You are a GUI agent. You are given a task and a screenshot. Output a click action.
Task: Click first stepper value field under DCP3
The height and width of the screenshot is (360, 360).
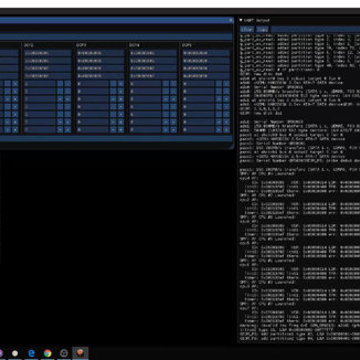pyautogui.click(x=93, y=84)
